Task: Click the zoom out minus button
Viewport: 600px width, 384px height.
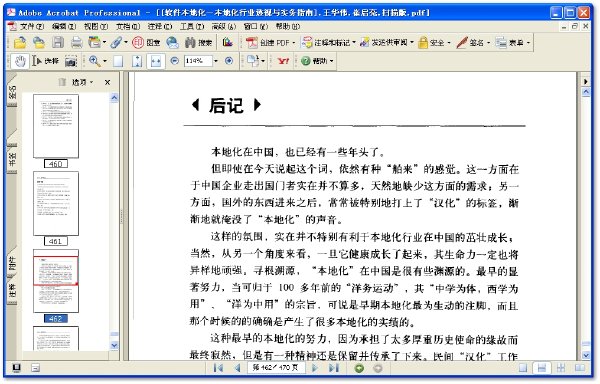Action: [174, 61]
